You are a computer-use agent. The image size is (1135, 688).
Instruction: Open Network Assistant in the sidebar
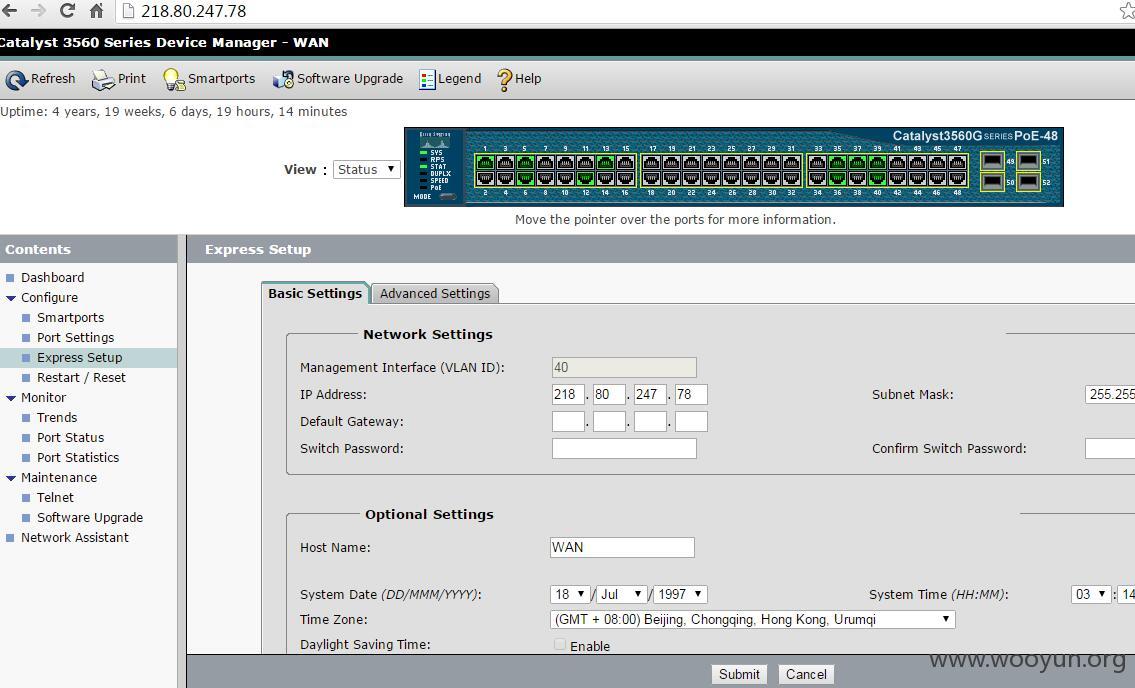click(75, 537)
